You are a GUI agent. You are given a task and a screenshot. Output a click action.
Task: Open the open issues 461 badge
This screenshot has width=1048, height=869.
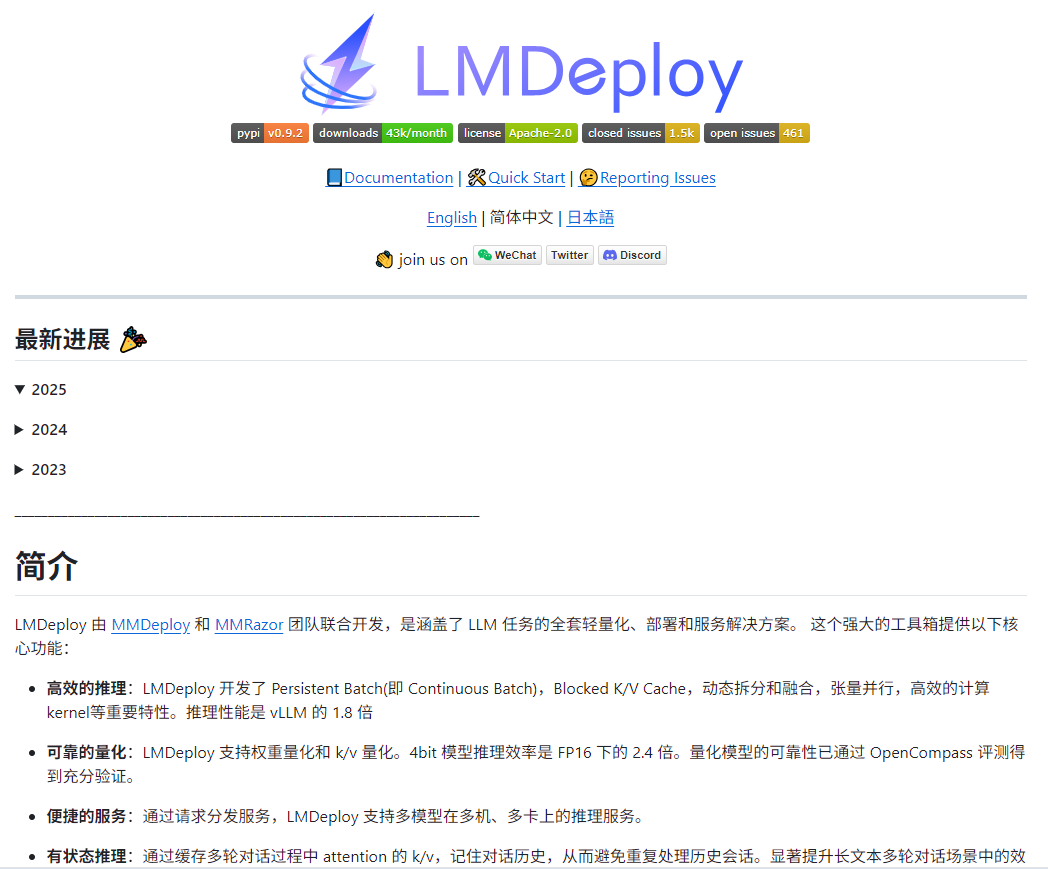tap(757, 133)
